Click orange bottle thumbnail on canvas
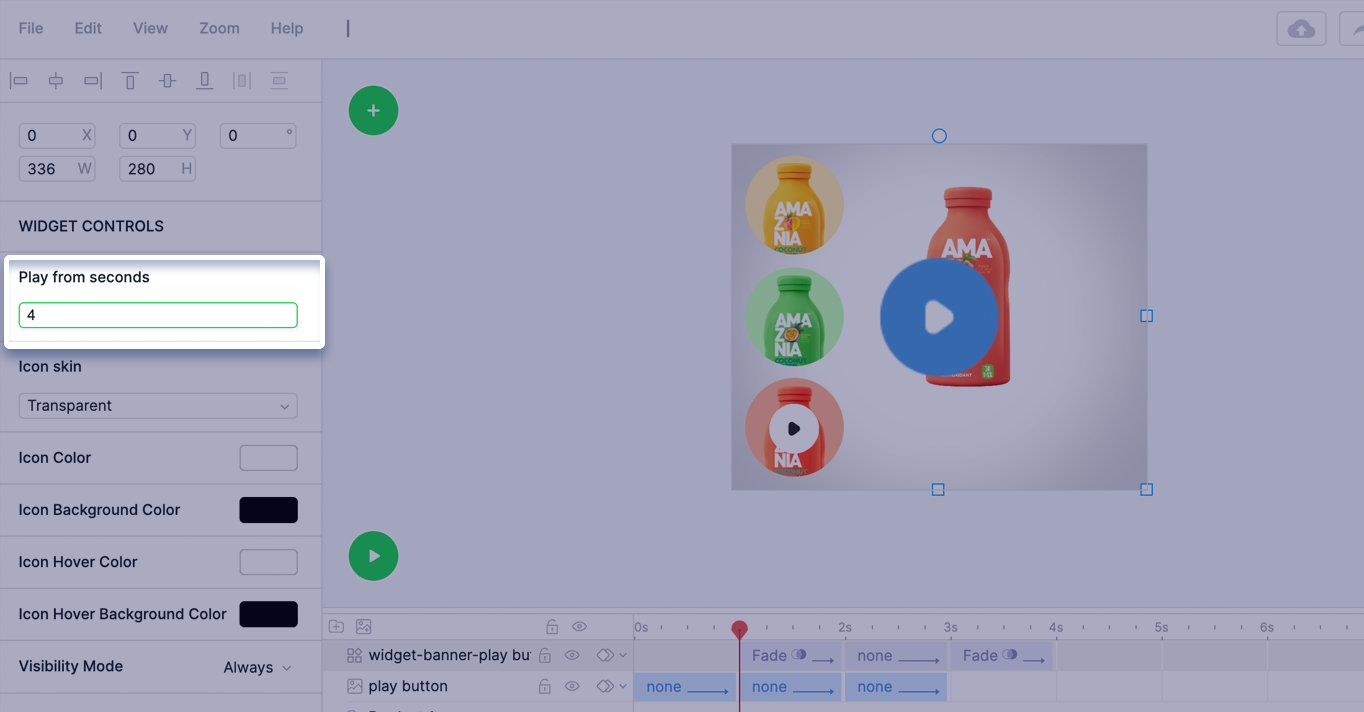This screenshot has width=1364, height=712. [x=794, y=205]
